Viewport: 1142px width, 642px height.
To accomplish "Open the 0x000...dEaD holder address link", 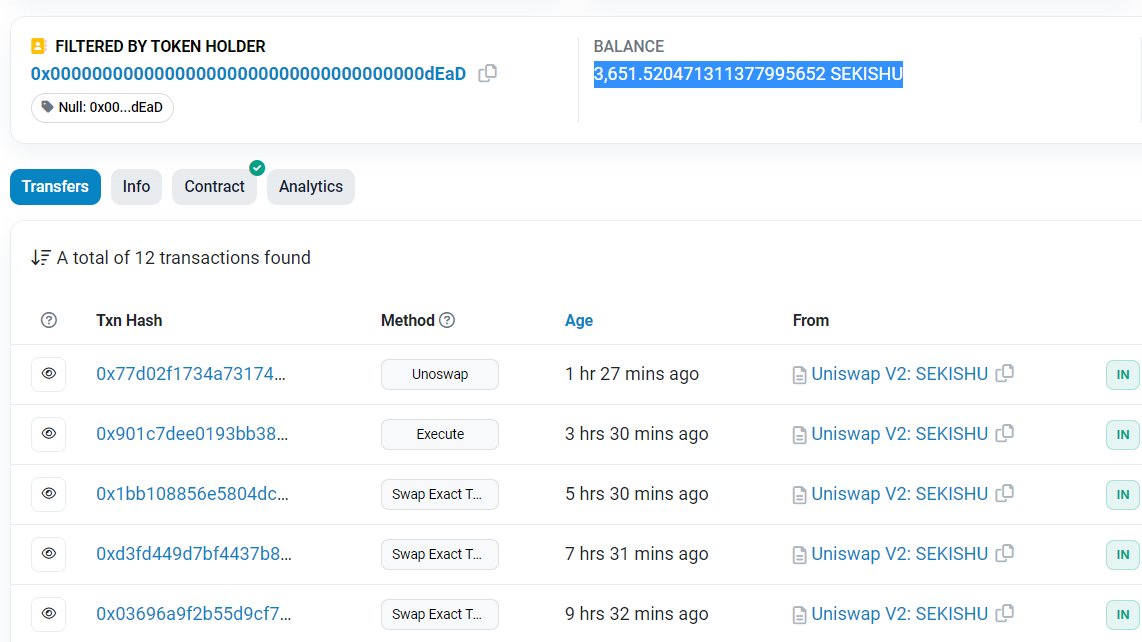I will pyautogui.click(x=248, y=74).
